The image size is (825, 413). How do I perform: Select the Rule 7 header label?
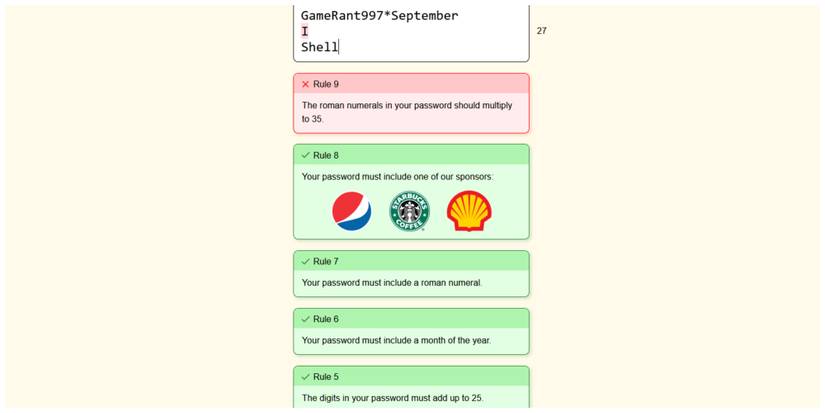[x=326, y=262]
